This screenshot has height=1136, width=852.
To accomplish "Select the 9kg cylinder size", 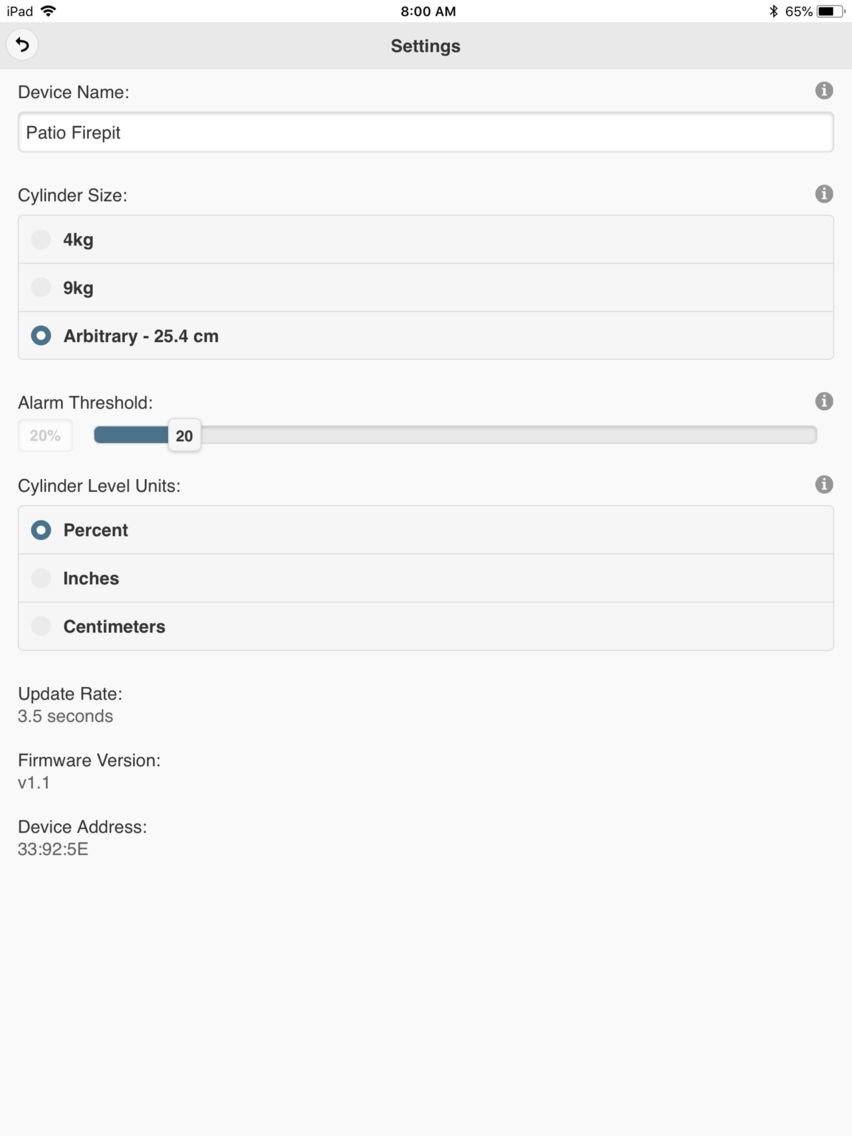I will [x=426, y=288].
